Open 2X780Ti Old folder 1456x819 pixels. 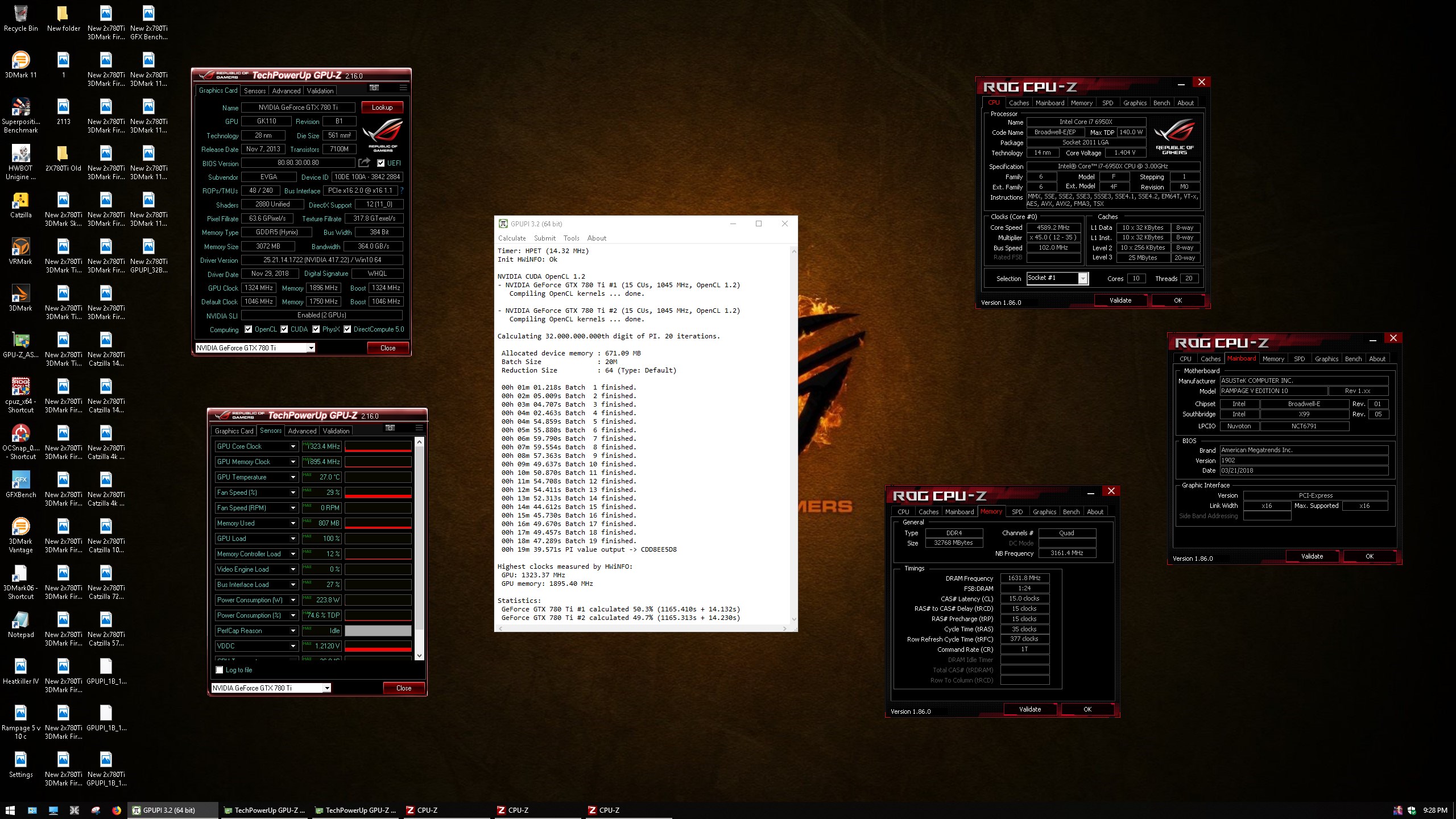point(64,158)
